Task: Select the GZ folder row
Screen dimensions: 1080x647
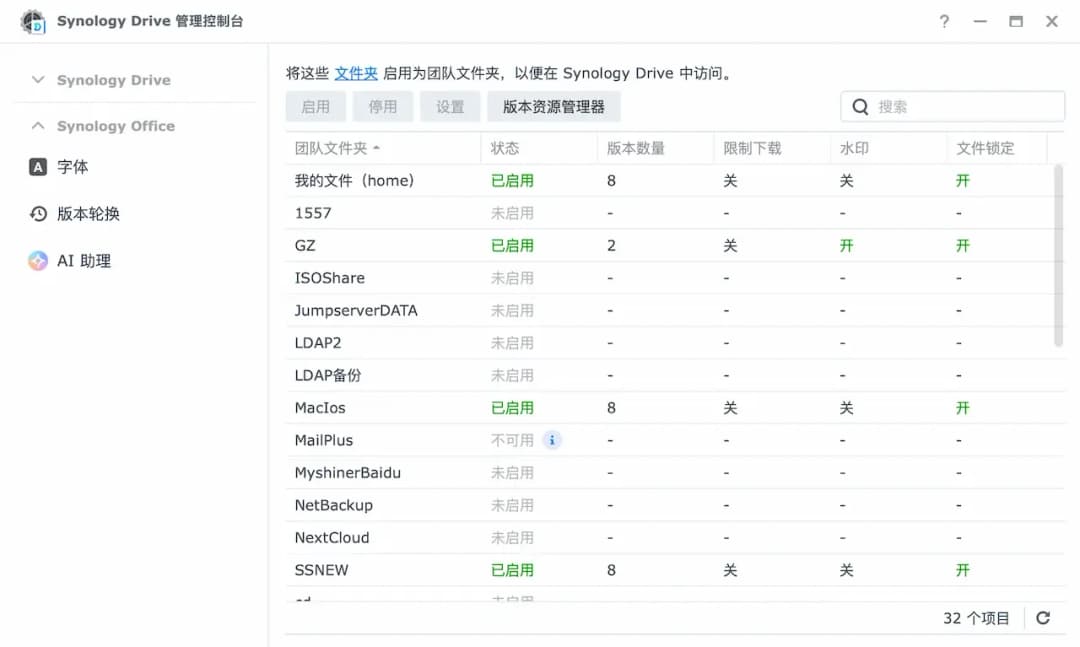Action: click(x=668, y=245)
